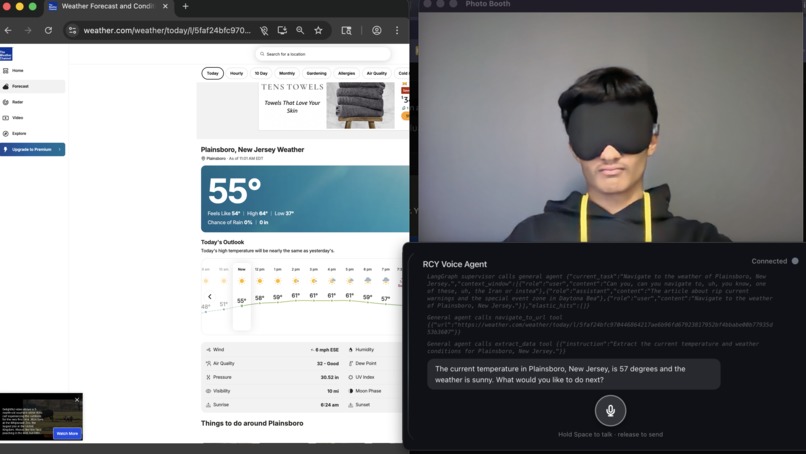Click The Weather Channel logo

[6, 54]
